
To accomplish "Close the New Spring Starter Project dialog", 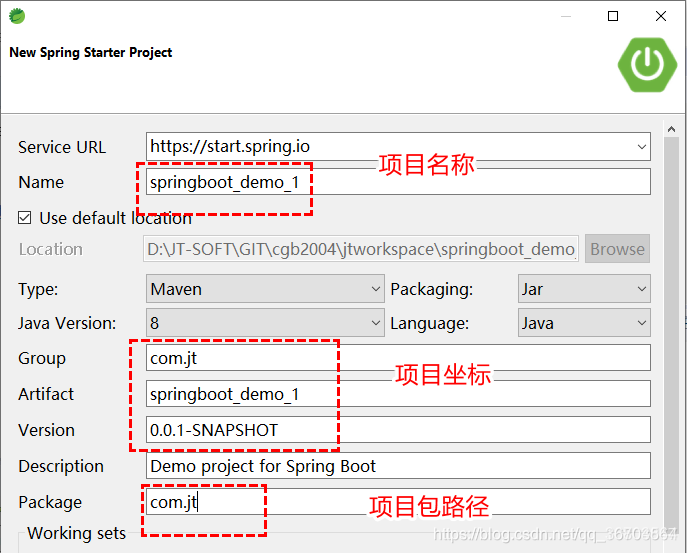I will [661, 16].
